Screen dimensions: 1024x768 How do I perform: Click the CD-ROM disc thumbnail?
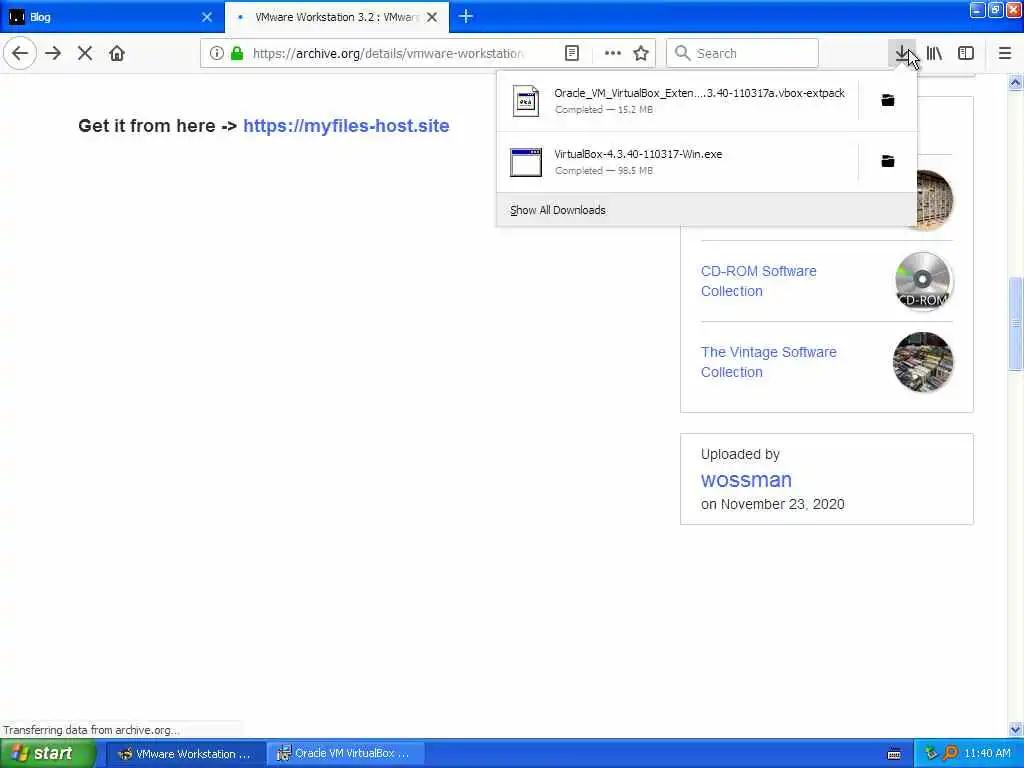923,281
